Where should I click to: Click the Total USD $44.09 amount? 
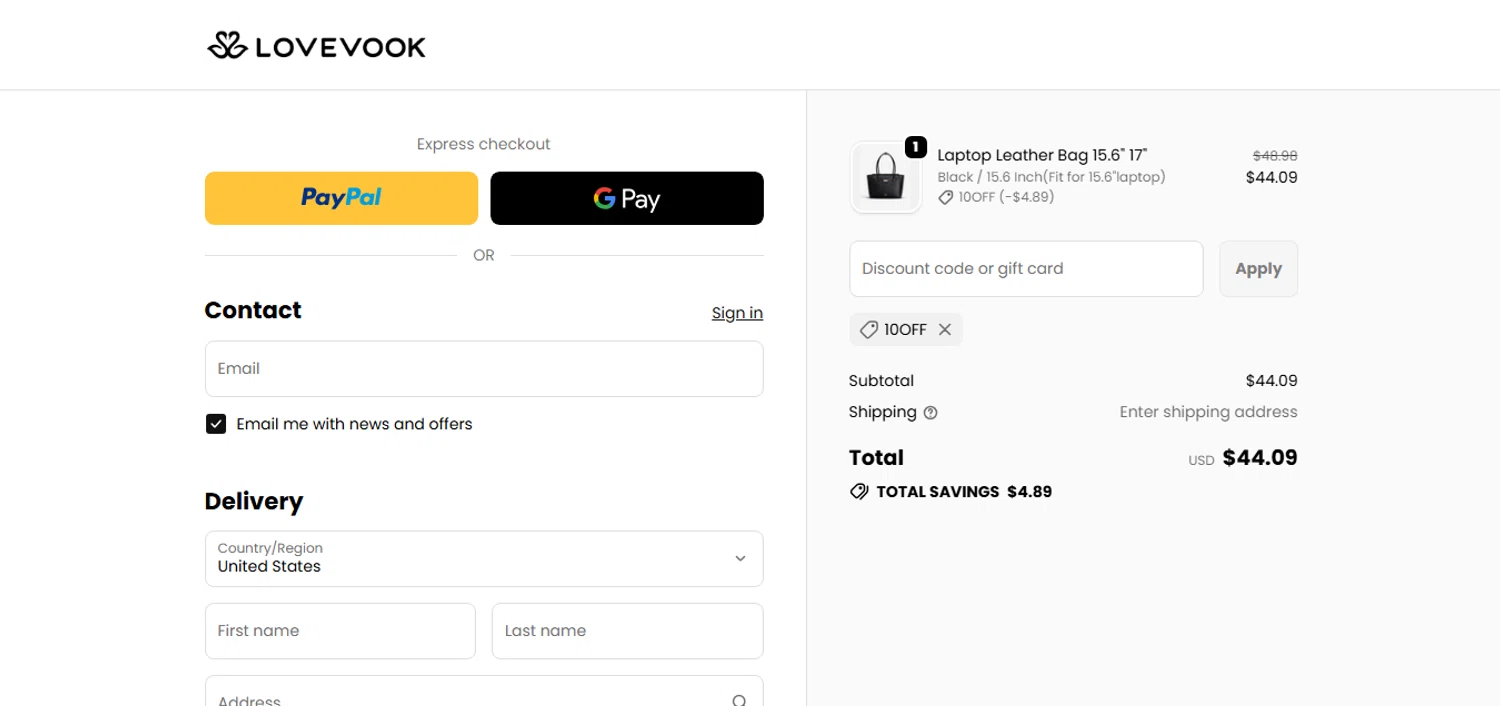[x=1260, y=458]
